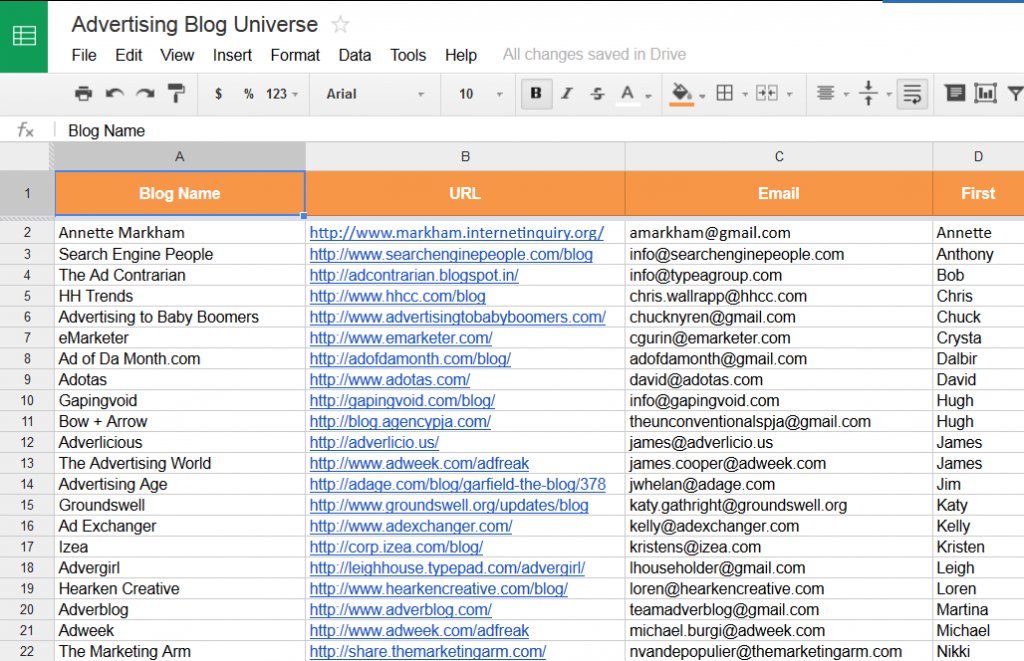Select the Hearken Creative cell
Screen dimensions: 1024x661
point(180,588)
